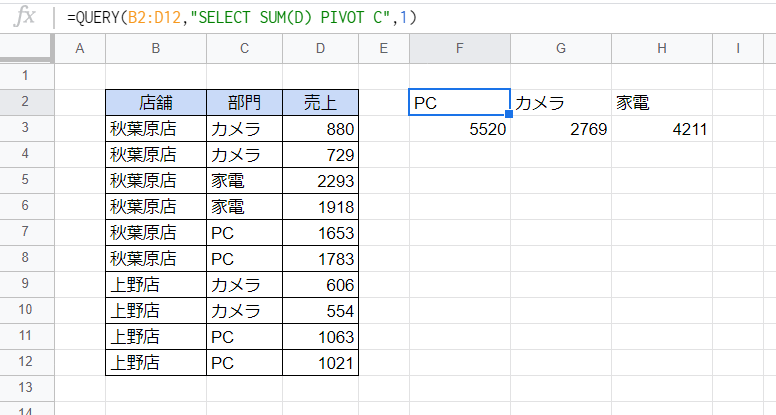
Task: Select row 3 header
Action: [25, 128]
